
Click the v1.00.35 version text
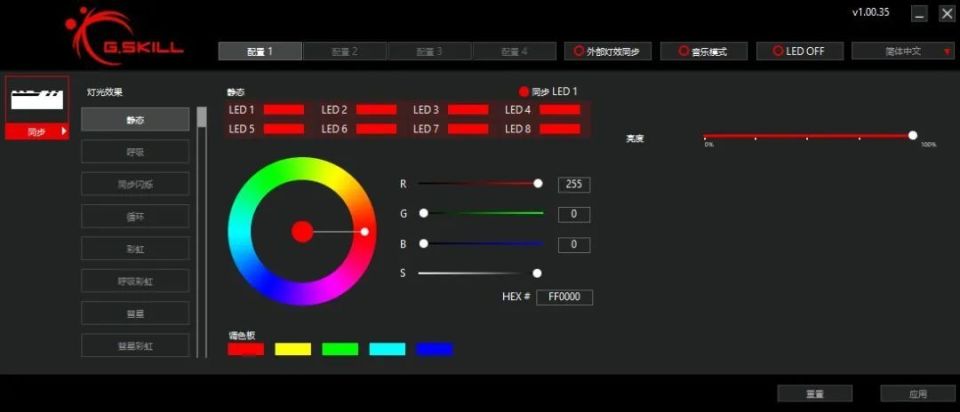pos(871,12)
